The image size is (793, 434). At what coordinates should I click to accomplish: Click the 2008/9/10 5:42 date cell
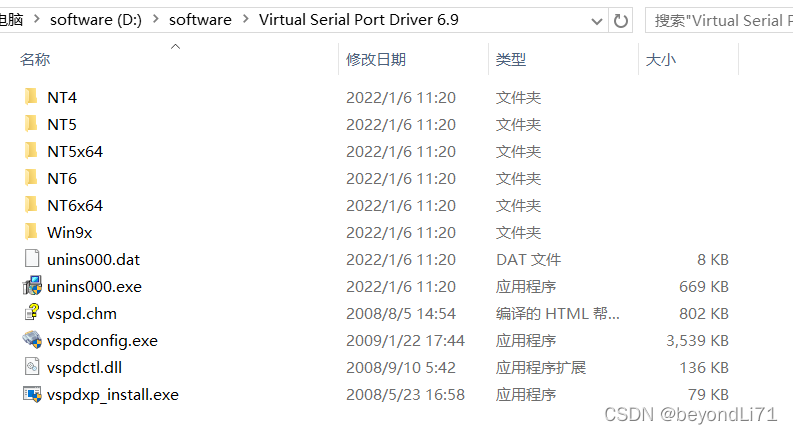401,368
